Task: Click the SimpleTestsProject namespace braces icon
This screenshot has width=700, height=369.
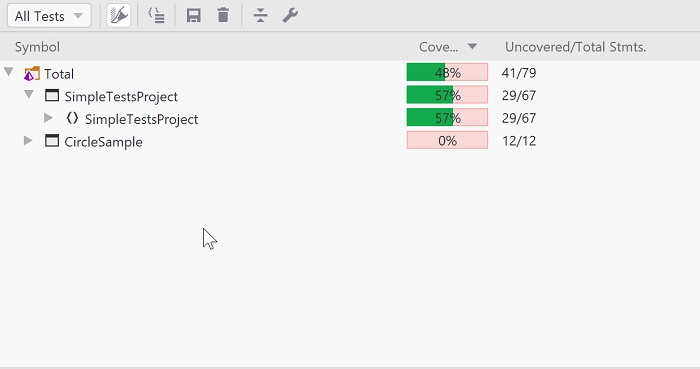Action: 72,118
